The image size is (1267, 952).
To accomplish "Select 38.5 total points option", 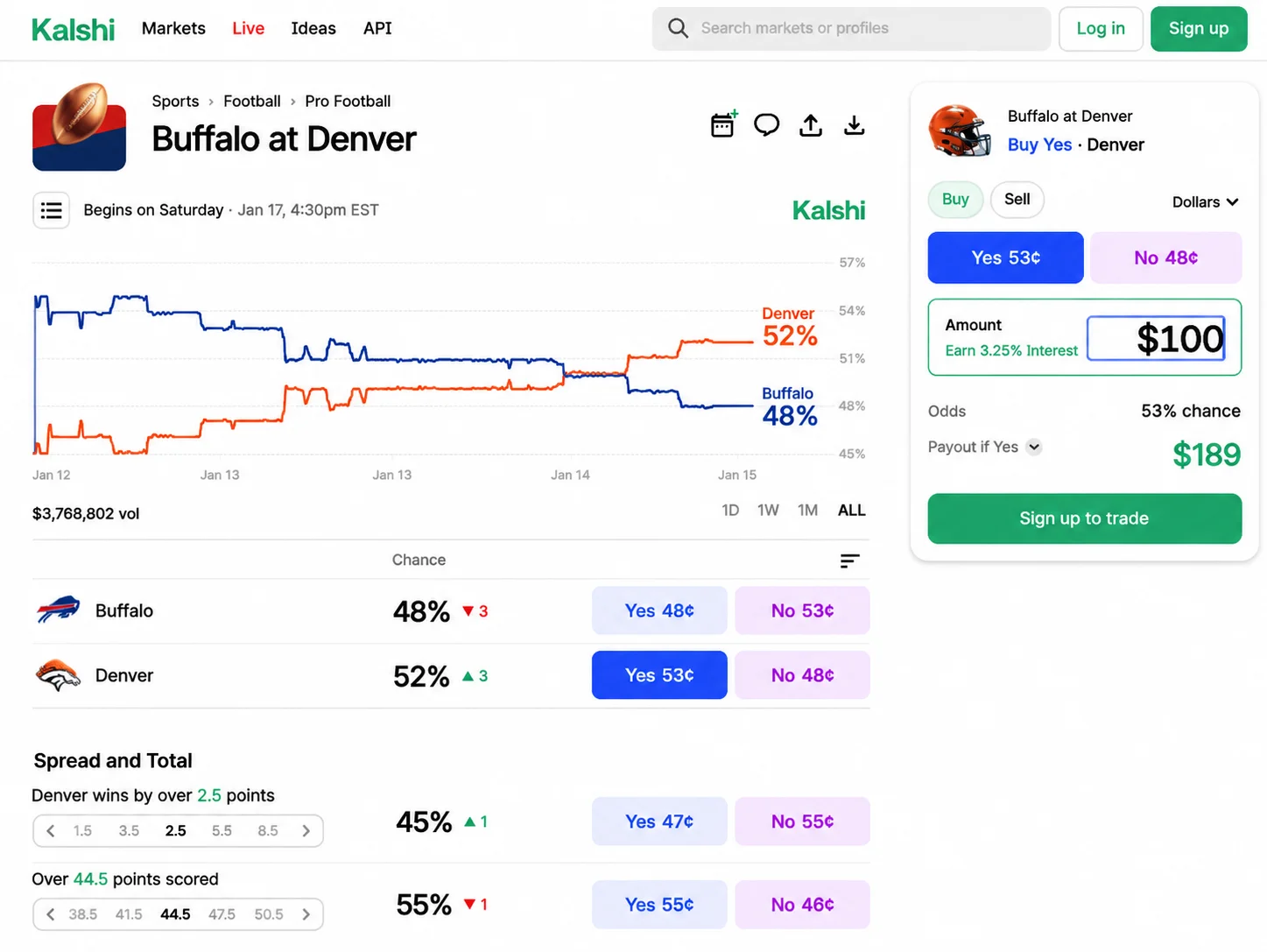I will pyautogui.click(x=82, y=914).
